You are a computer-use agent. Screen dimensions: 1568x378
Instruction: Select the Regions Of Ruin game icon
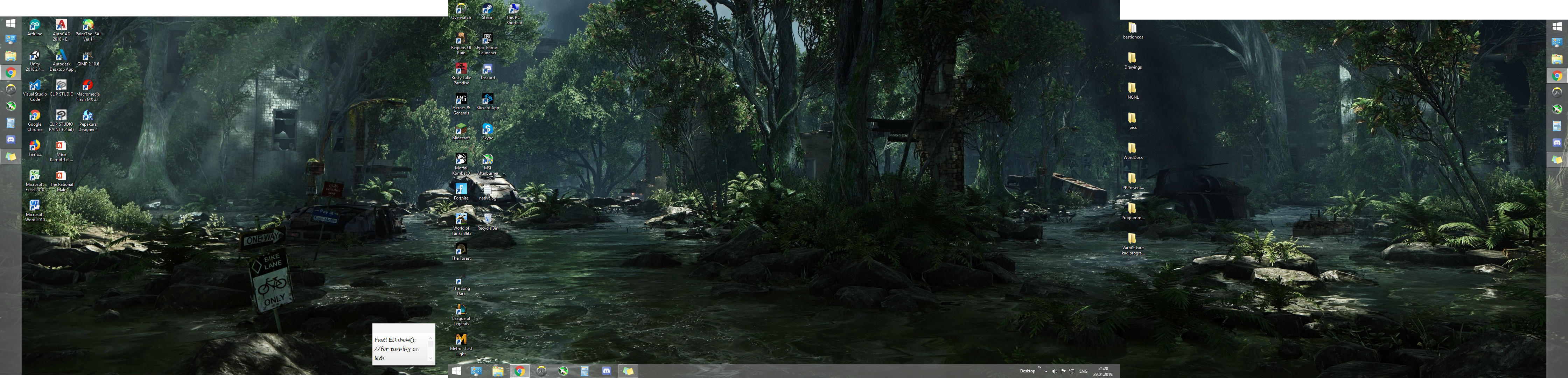click(461, 44)
